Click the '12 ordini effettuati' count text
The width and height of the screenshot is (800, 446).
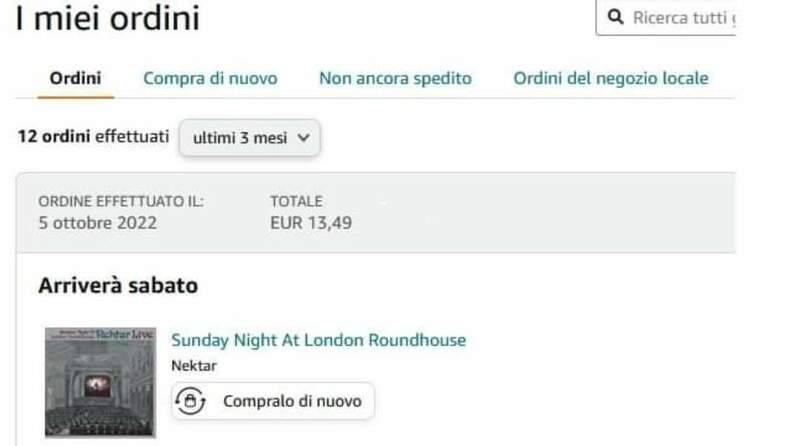coord(93,137)
